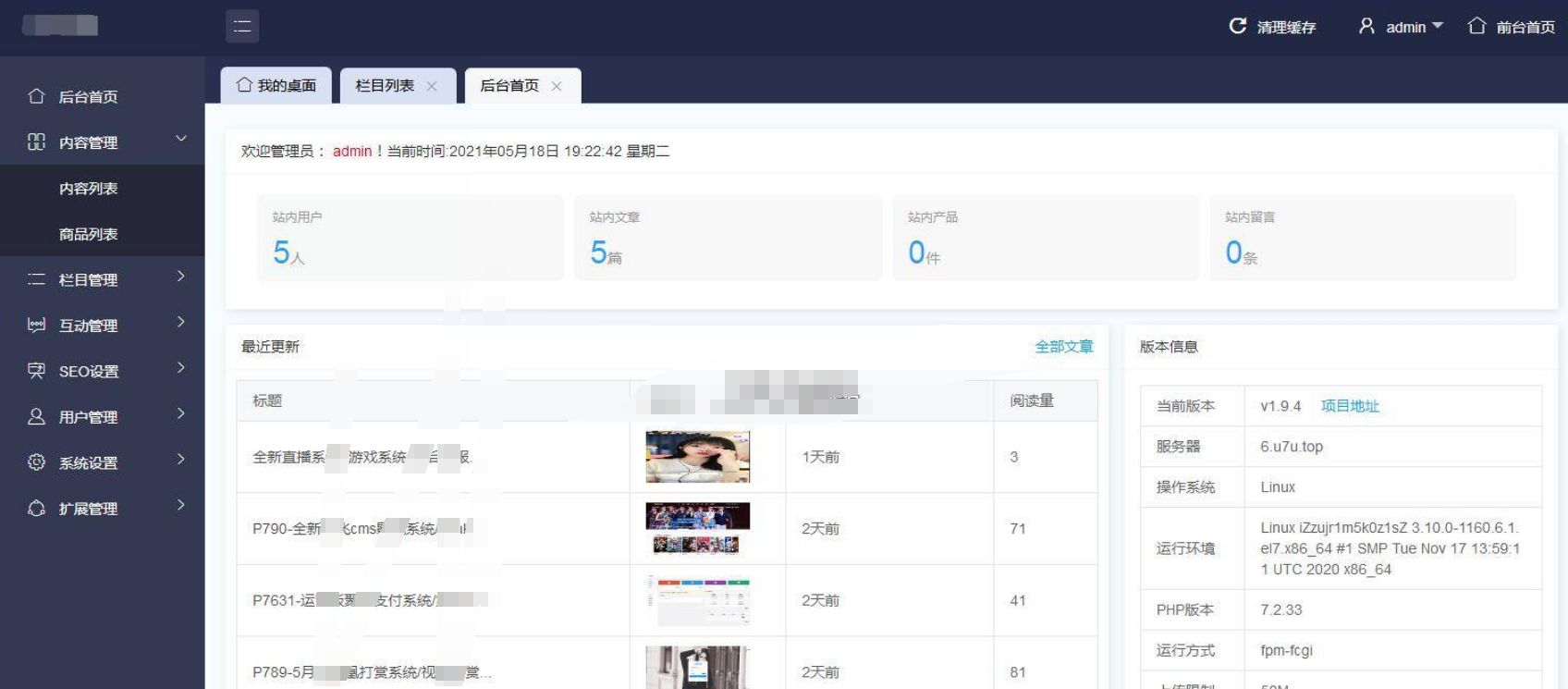Click version value v1.9.4

(1280, 406)
